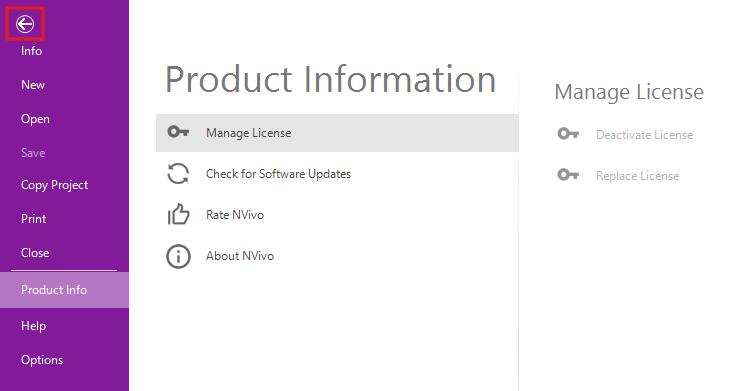This screenshot has width=731, height=391.
Task: Click the Save sidebar entry
Action: point(33,153)
